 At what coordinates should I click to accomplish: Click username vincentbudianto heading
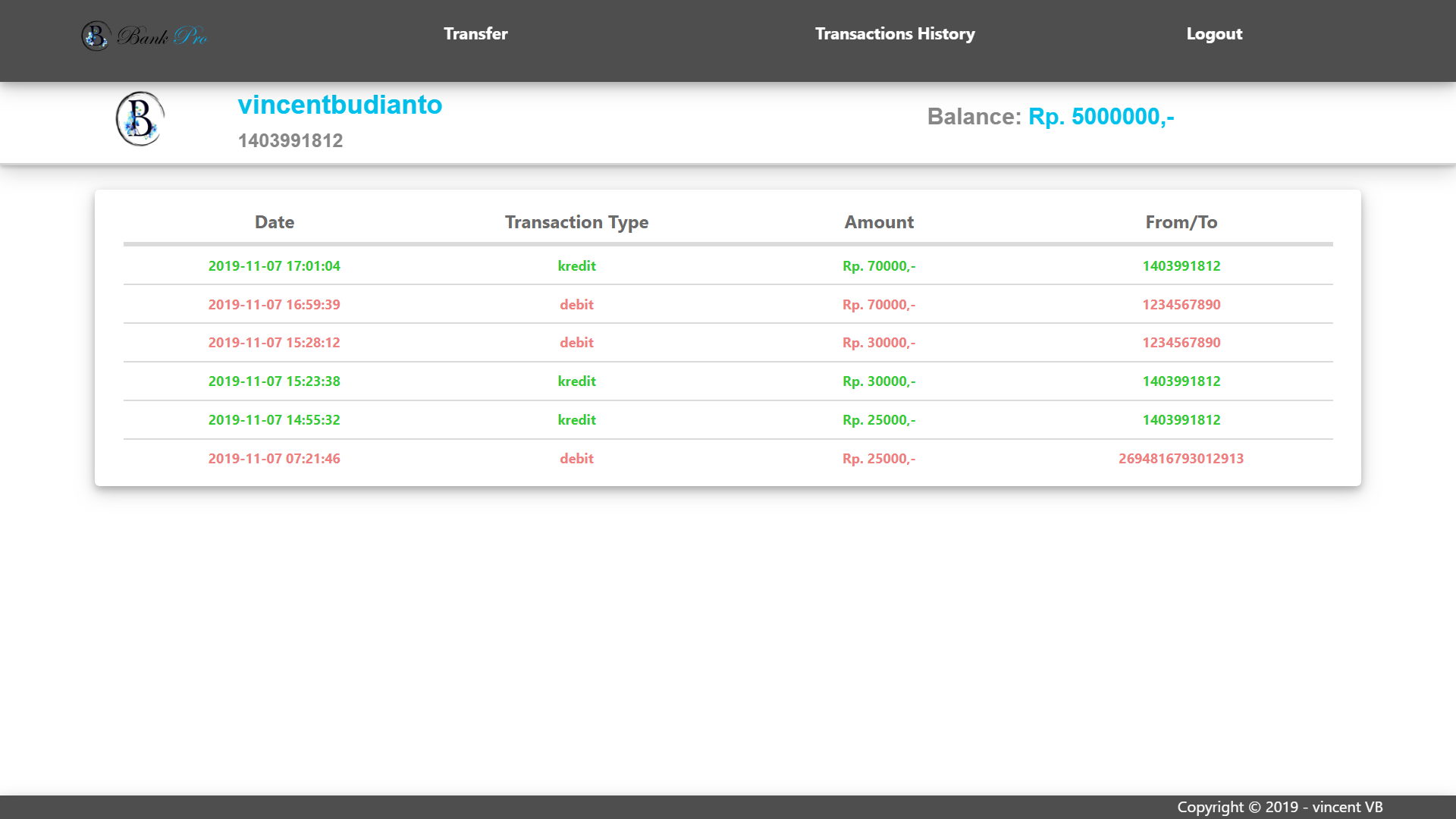(x=340, y=105)
